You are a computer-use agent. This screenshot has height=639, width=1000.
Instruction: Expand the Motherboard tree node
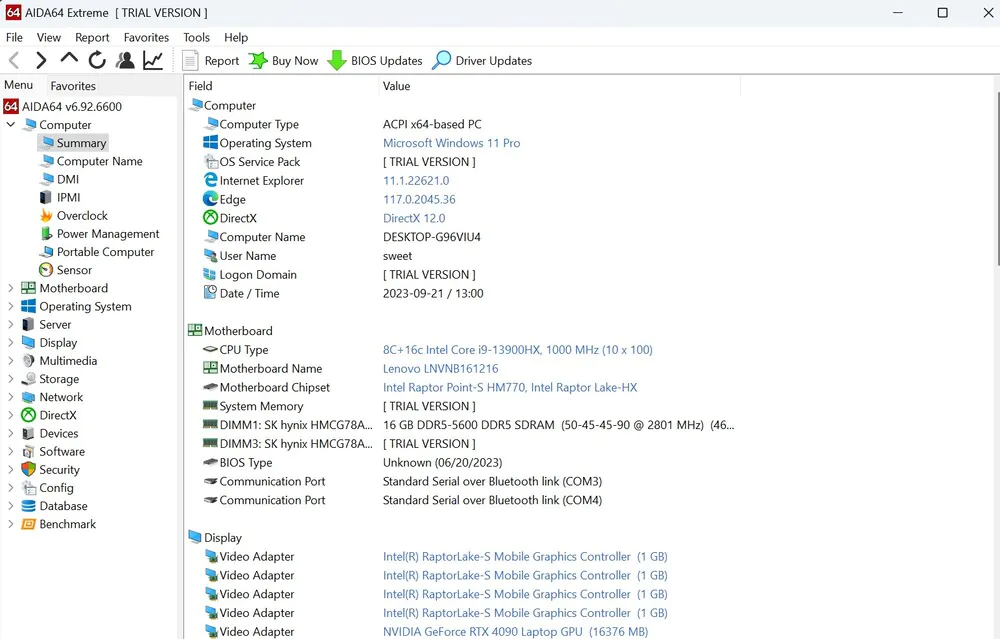(x=10, y=288)
